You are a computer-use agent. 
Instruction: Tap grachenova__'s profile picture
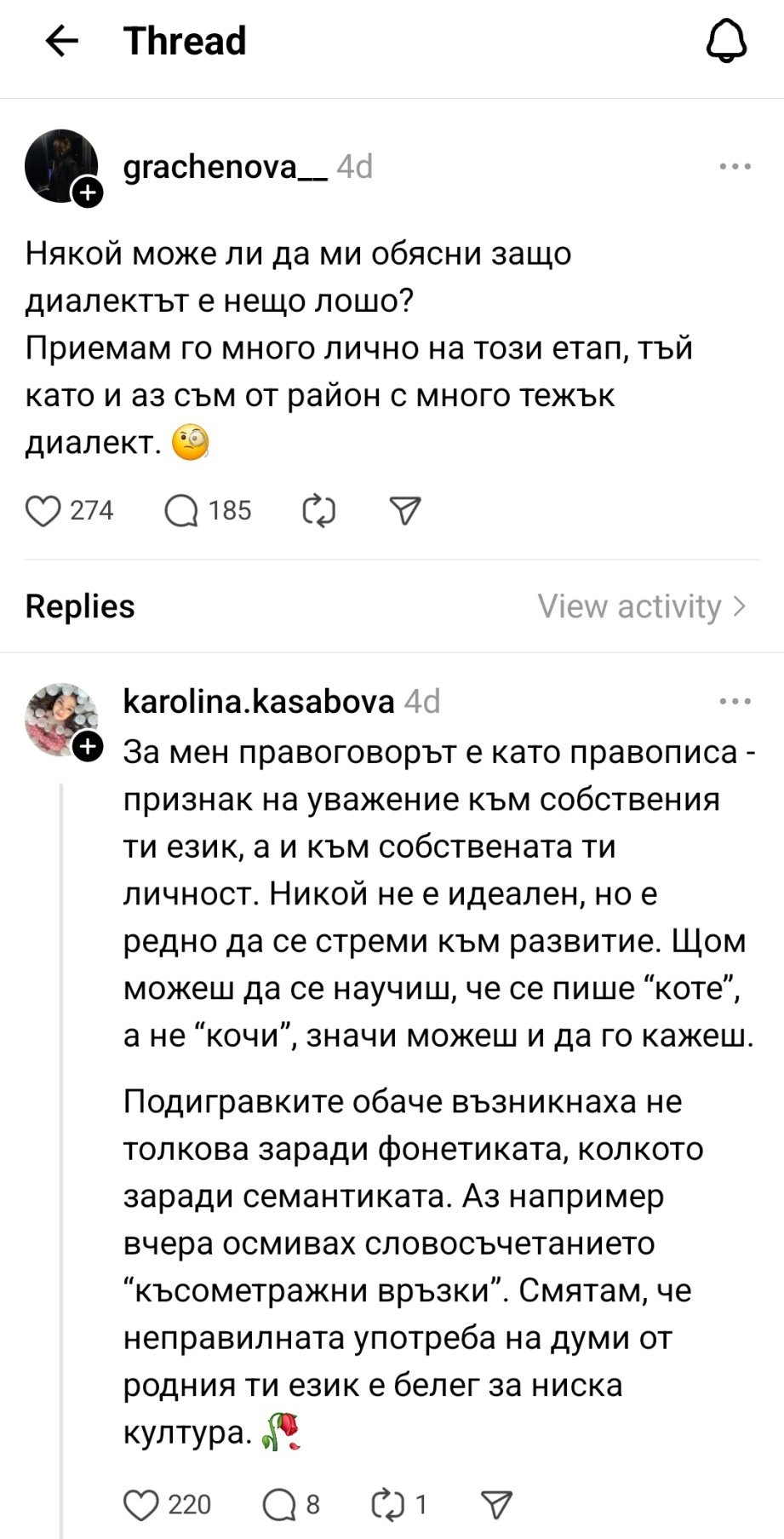pyautogui.click(x=60, y=164)
